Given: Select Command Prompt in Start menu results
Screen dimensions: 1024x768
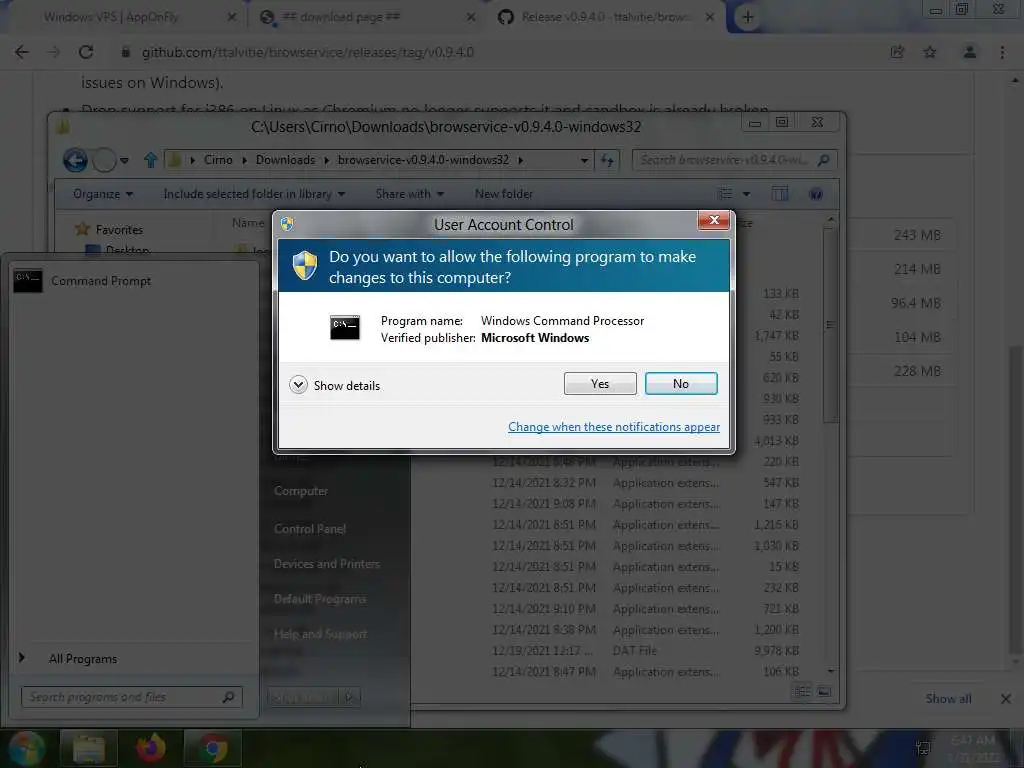Looking at the screenshot, I should (134, 281).
